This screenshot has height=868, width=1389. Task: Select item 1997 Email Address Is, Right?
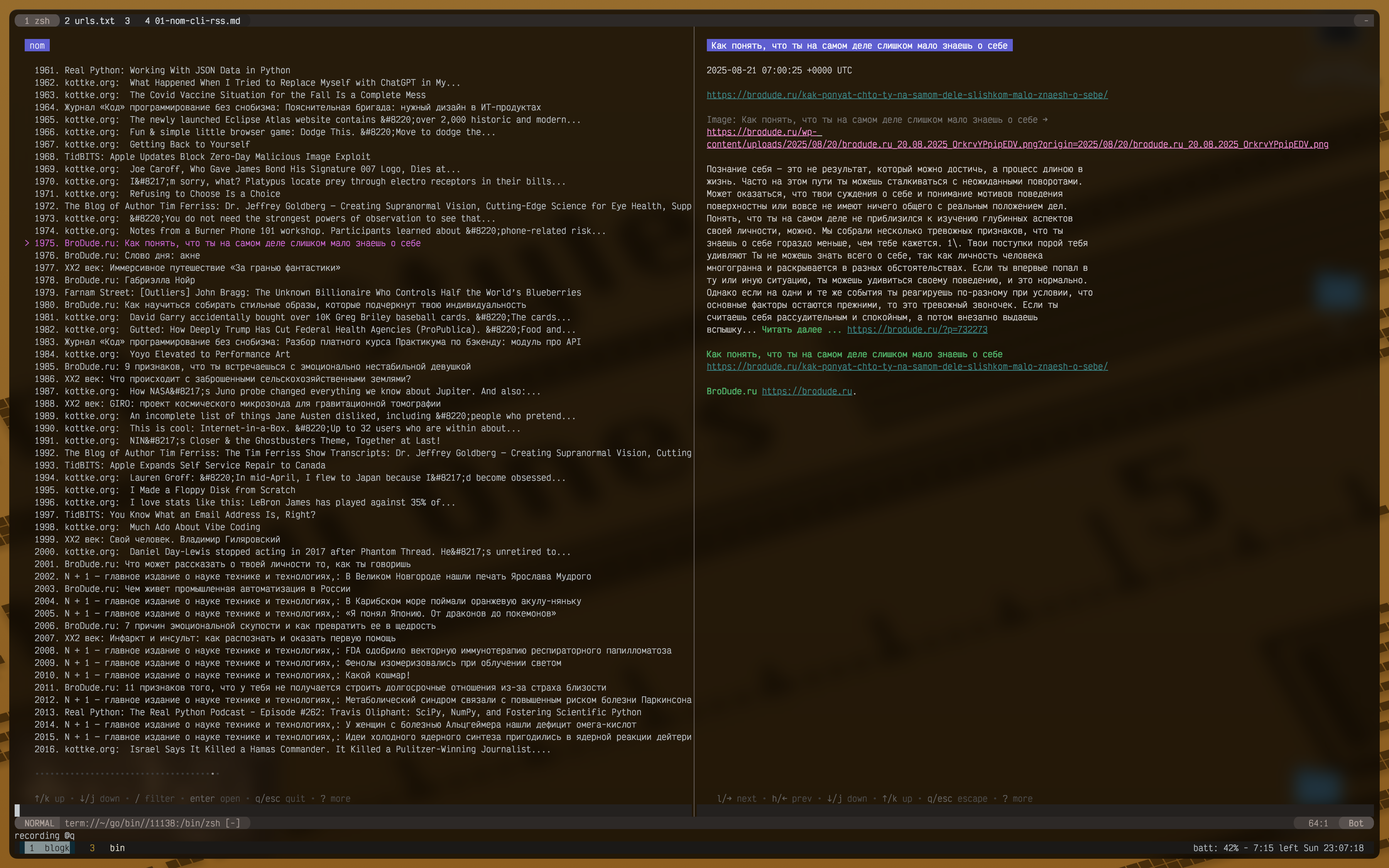pyautogui.click(x=175, y=515)
